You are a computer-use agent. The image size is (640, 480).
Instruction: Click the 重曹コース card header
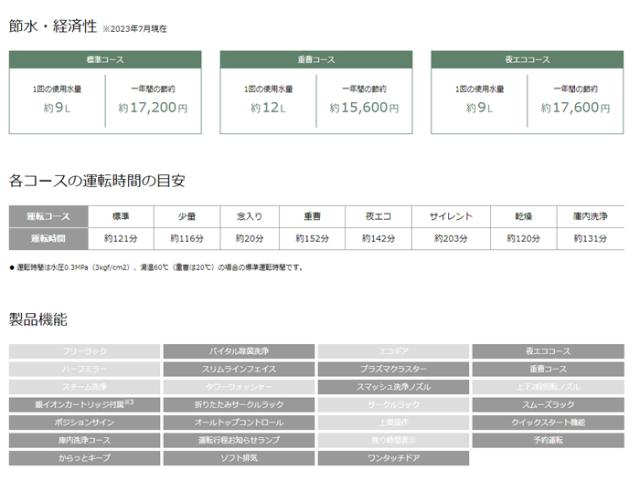point(316,60)
